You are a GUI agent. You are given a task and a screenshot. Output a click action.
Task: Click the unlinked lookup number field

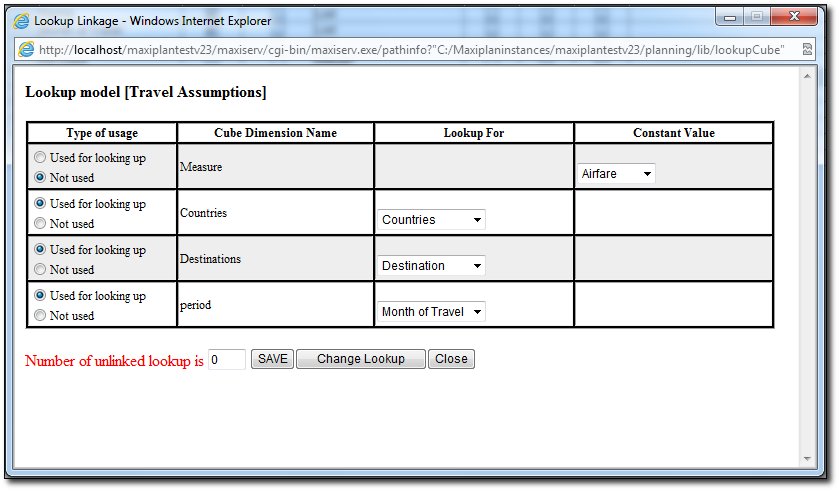pos(227,359)
